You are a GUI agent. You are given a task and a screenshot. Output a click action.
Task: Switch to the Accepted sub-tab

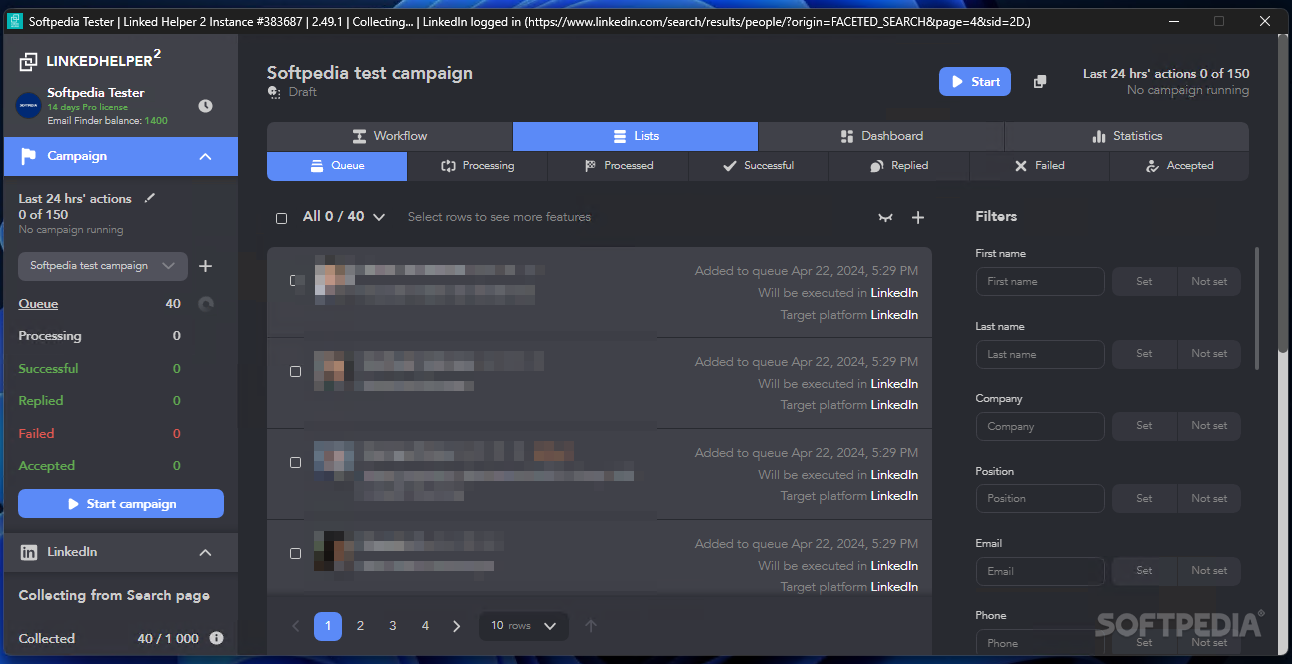tap(1179, 166)
